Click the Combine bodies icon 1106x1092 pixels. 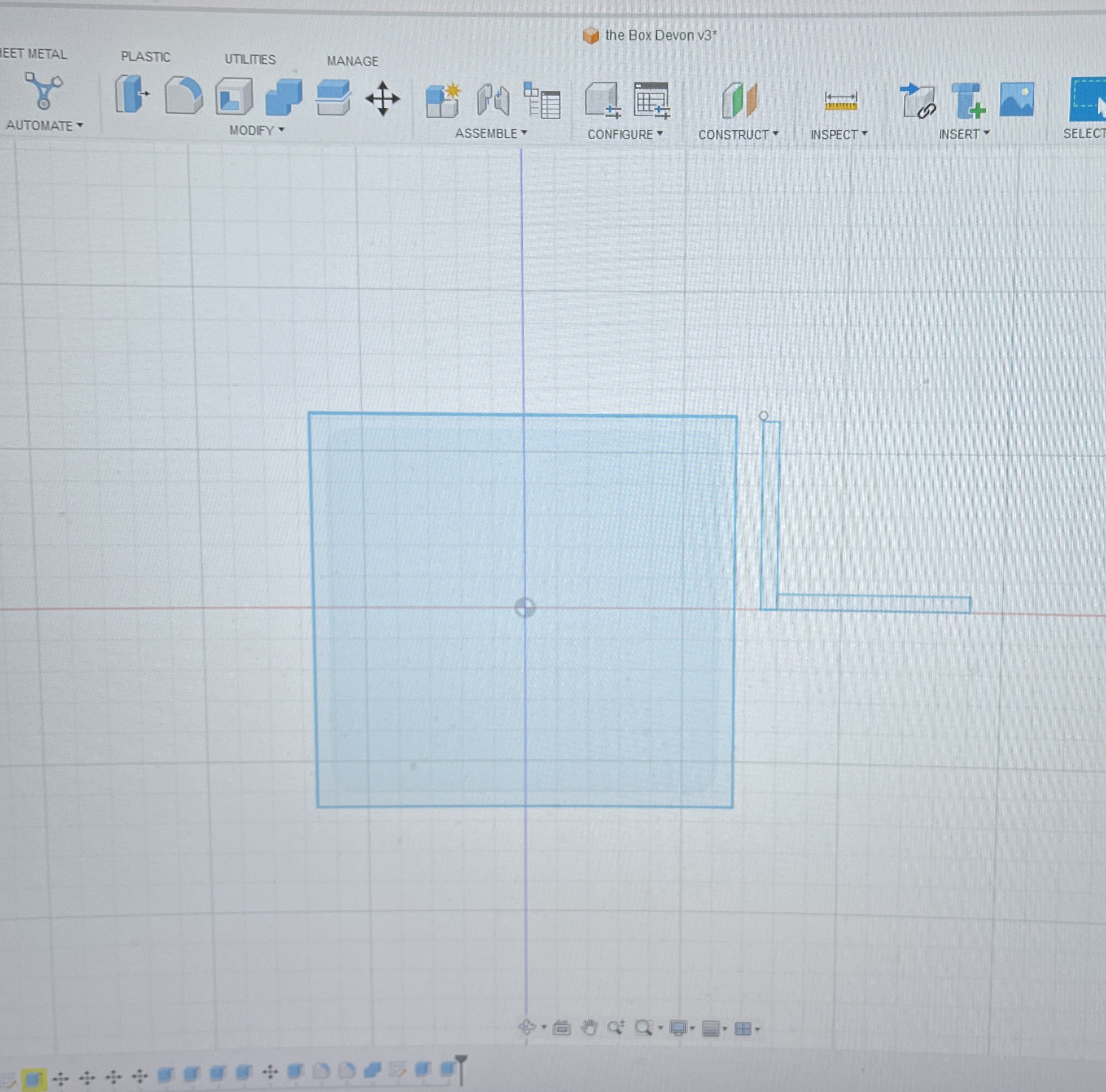(284, 98)
